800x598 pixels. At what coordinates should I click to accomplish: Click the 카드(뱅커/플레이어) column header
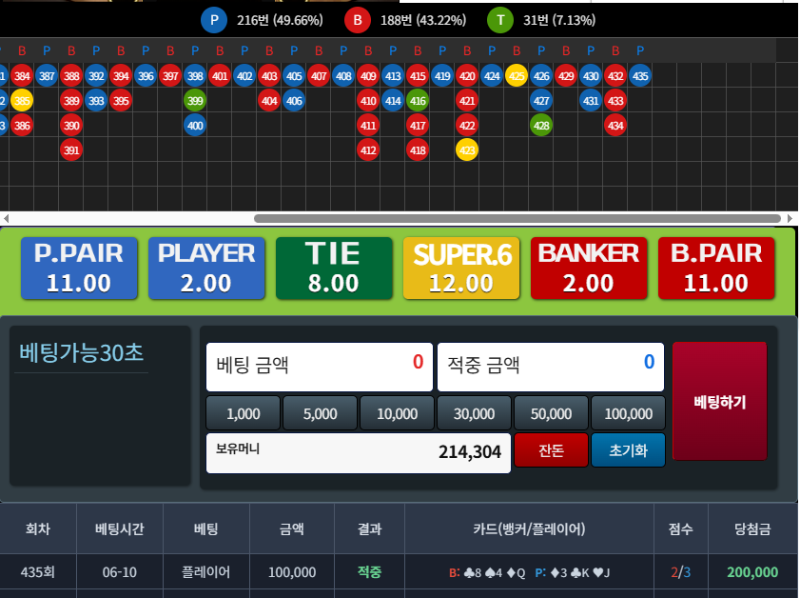click(529, 529)
